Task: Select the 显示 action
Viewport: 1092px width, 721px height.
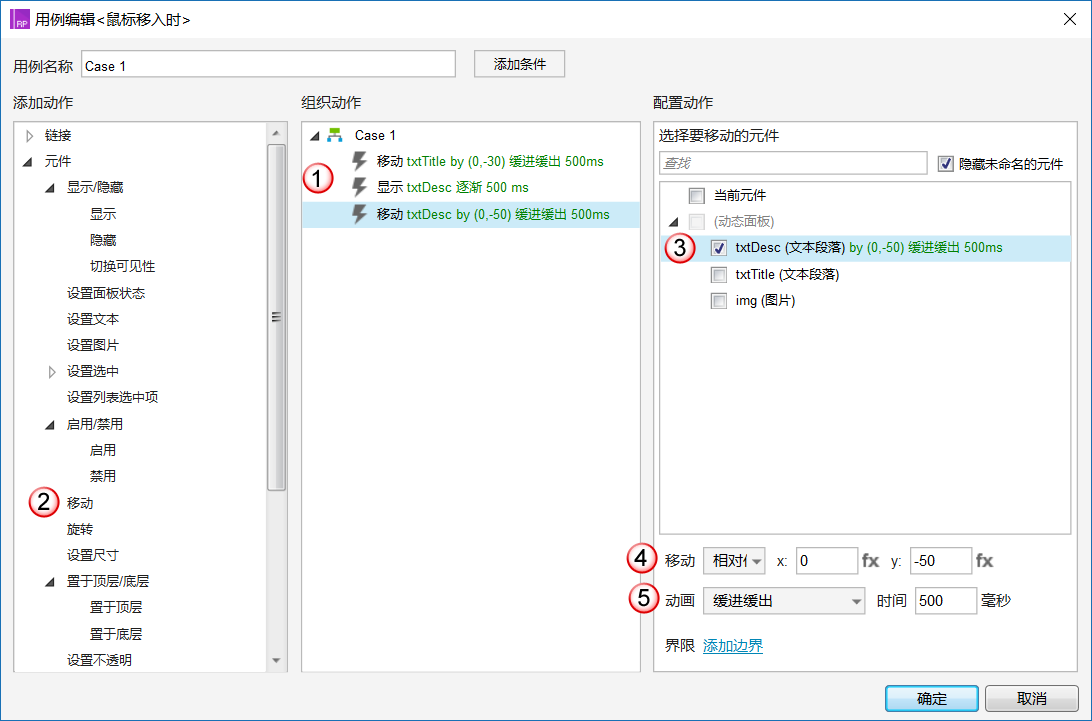Action: [103, 214]
